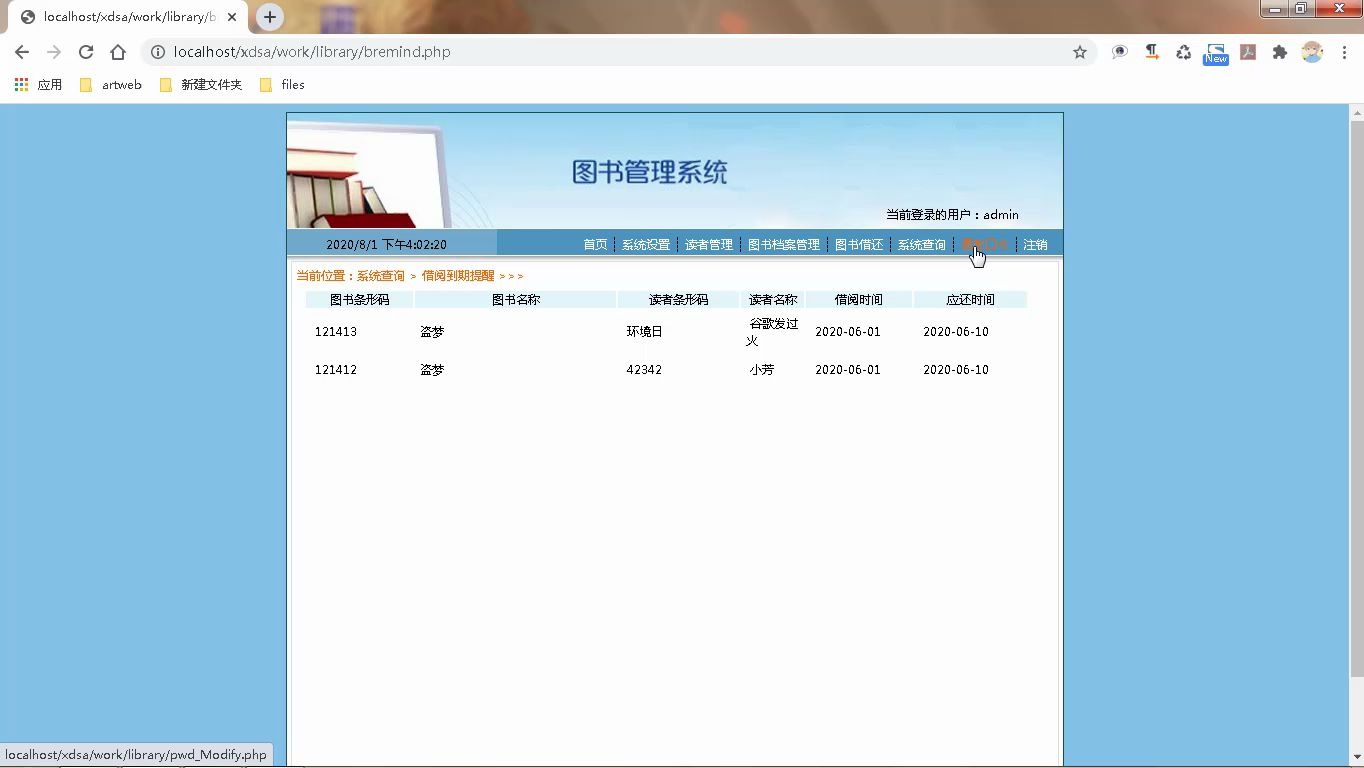Reload the page with the refresh icon
1364x768 pixels.
click(x=86, y=51)
